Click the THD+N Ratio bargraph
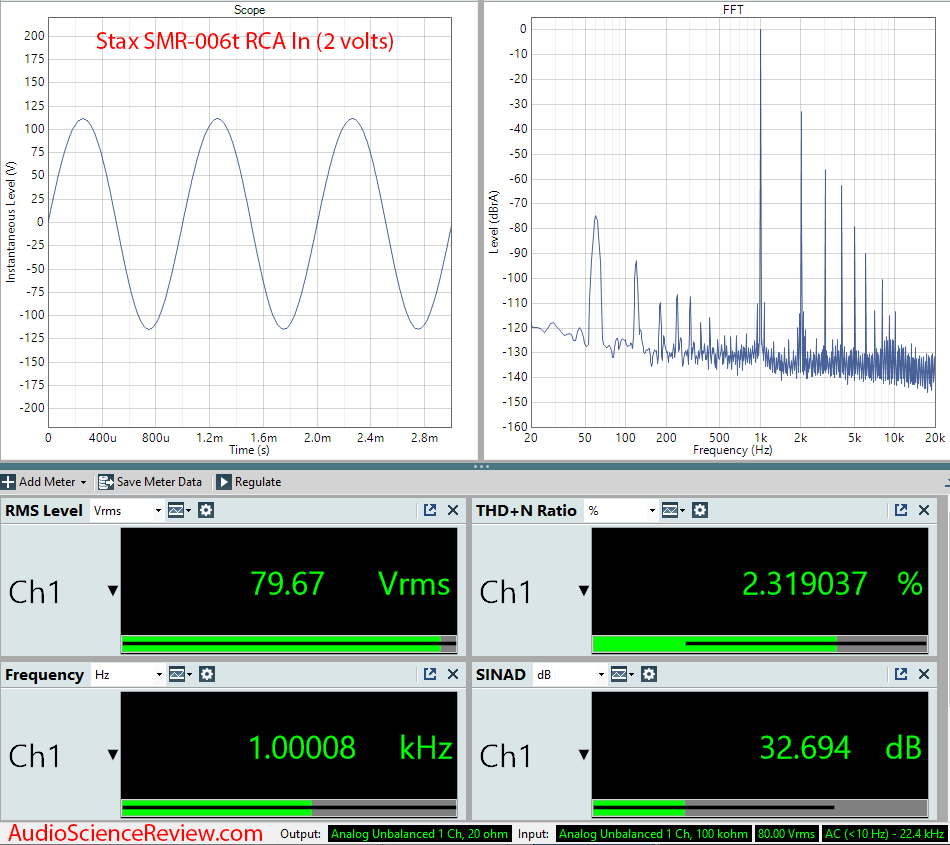 pos(760,644)
